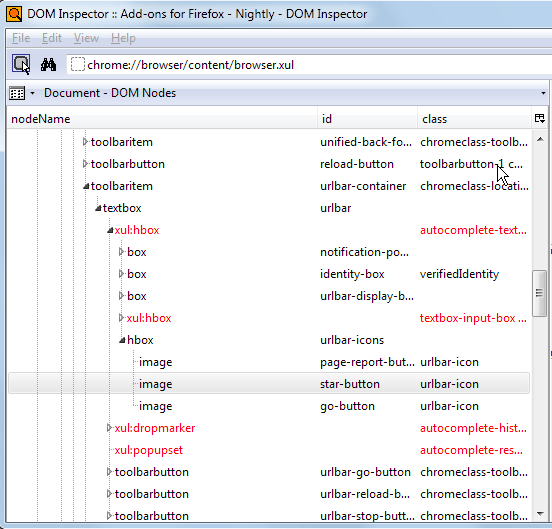Sort by the nodeName column header
Image resolution: width=552 pixels, height=529 pixels.
(x=162, y=119)
